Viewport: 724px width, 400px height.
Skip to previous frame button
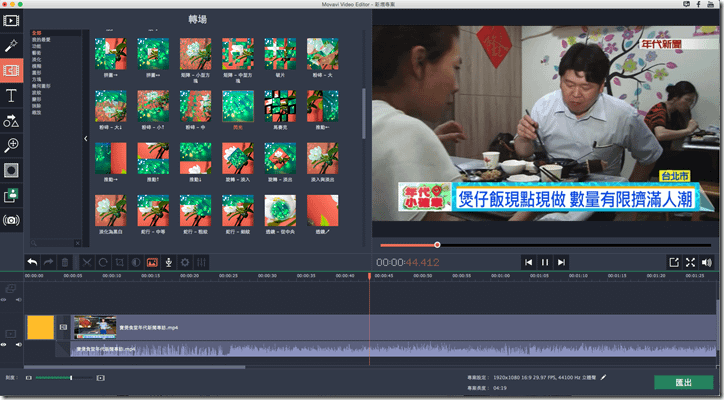(529, 262)
